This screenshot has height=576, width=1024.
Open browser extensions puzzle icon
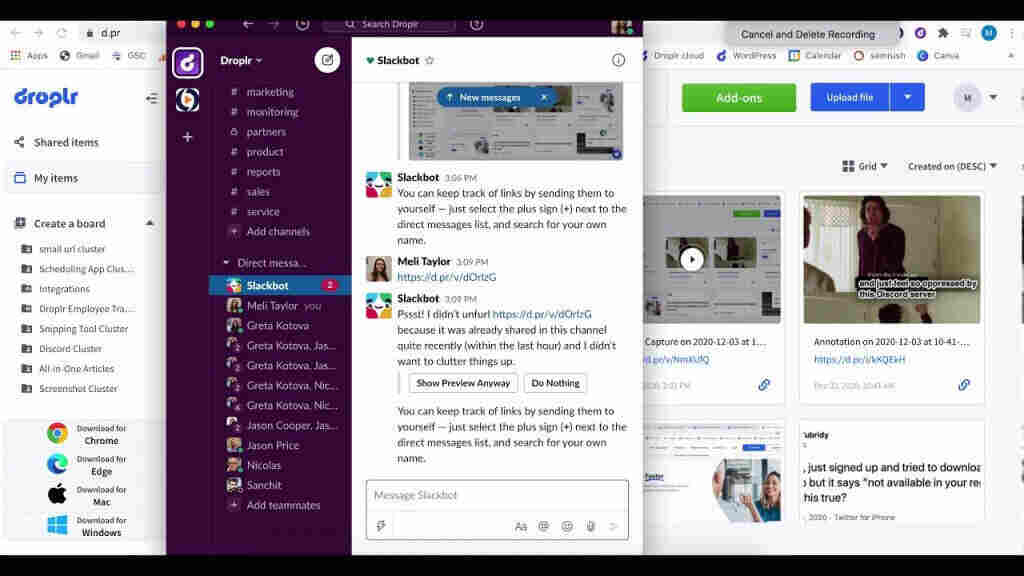tap(943, 33)
